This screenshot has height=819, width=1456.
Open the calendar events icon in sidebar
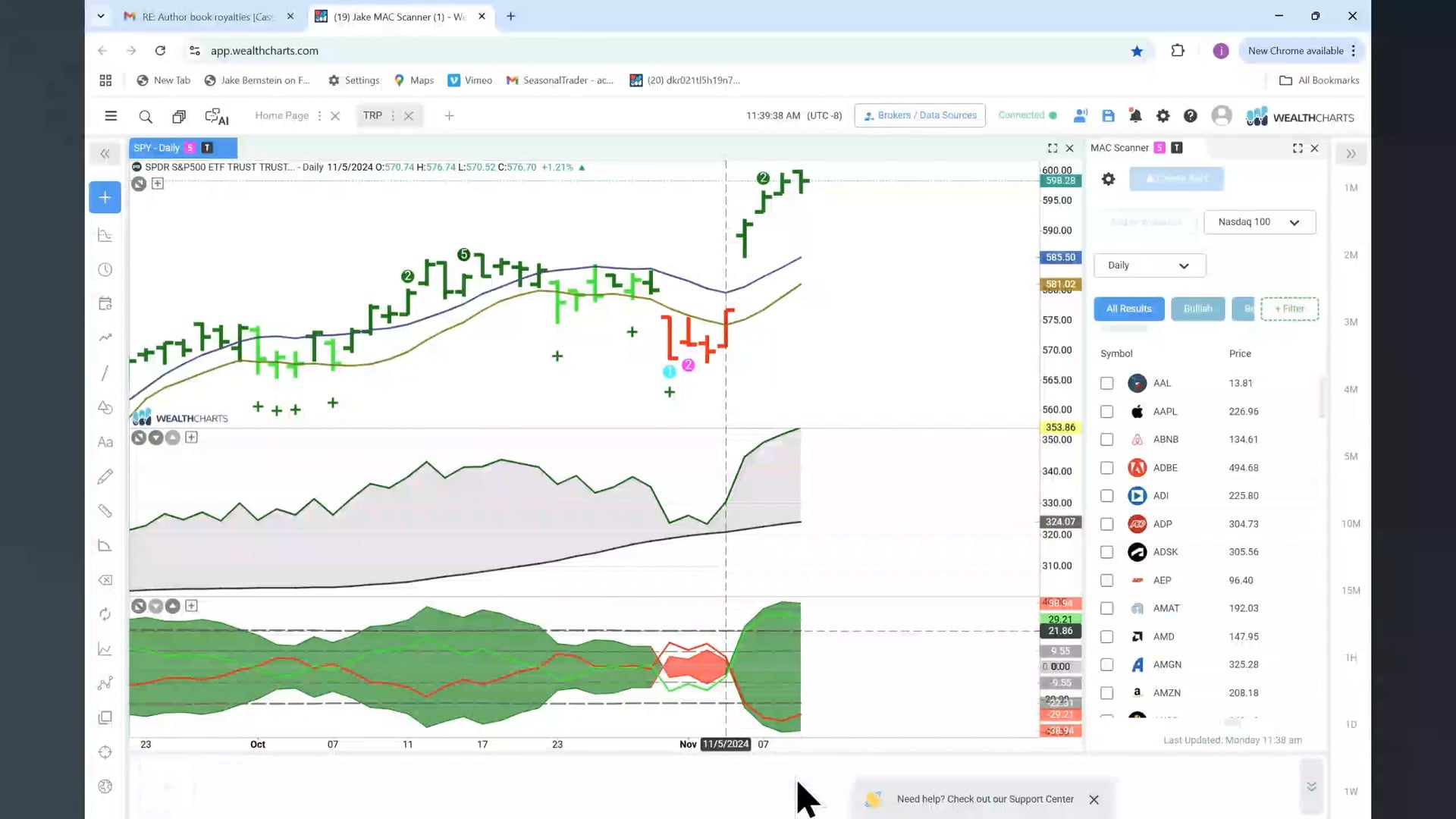point(105,304)
